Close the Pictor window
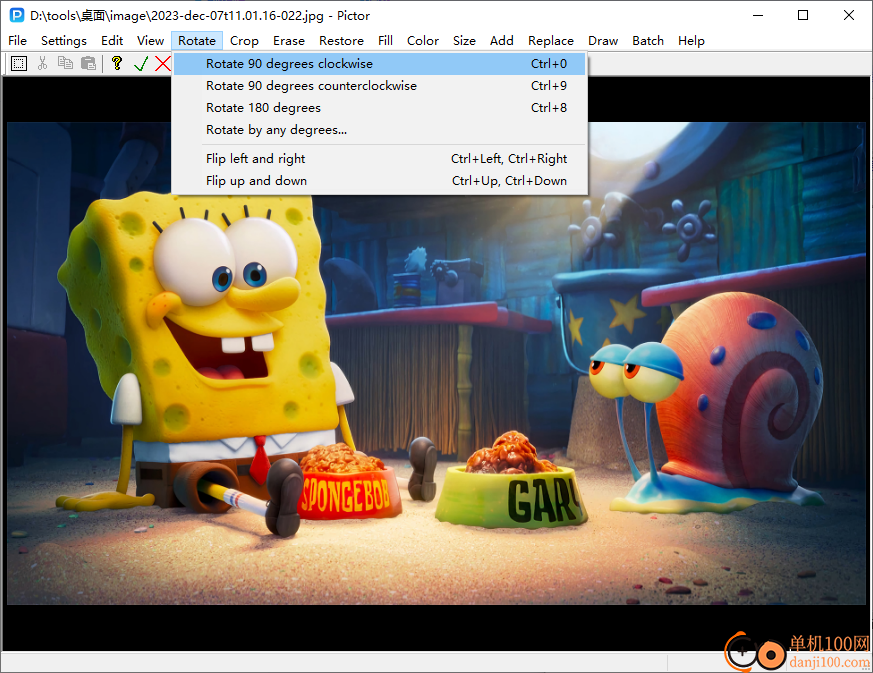Image resolution: width=873 pixels, height=673 pixels. pyautogui.click(x=849, y=15)
